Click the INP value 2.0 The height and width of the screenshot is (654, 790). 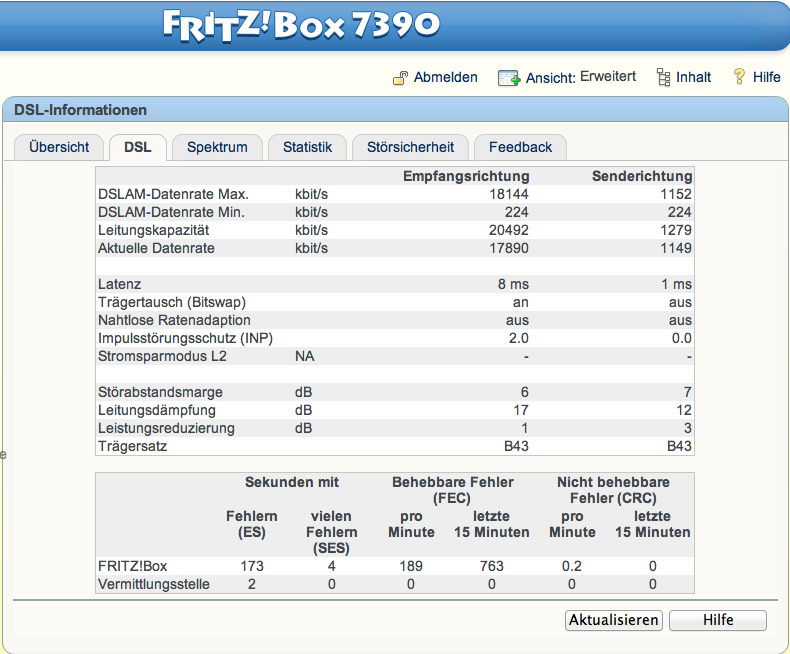point(518,339)
